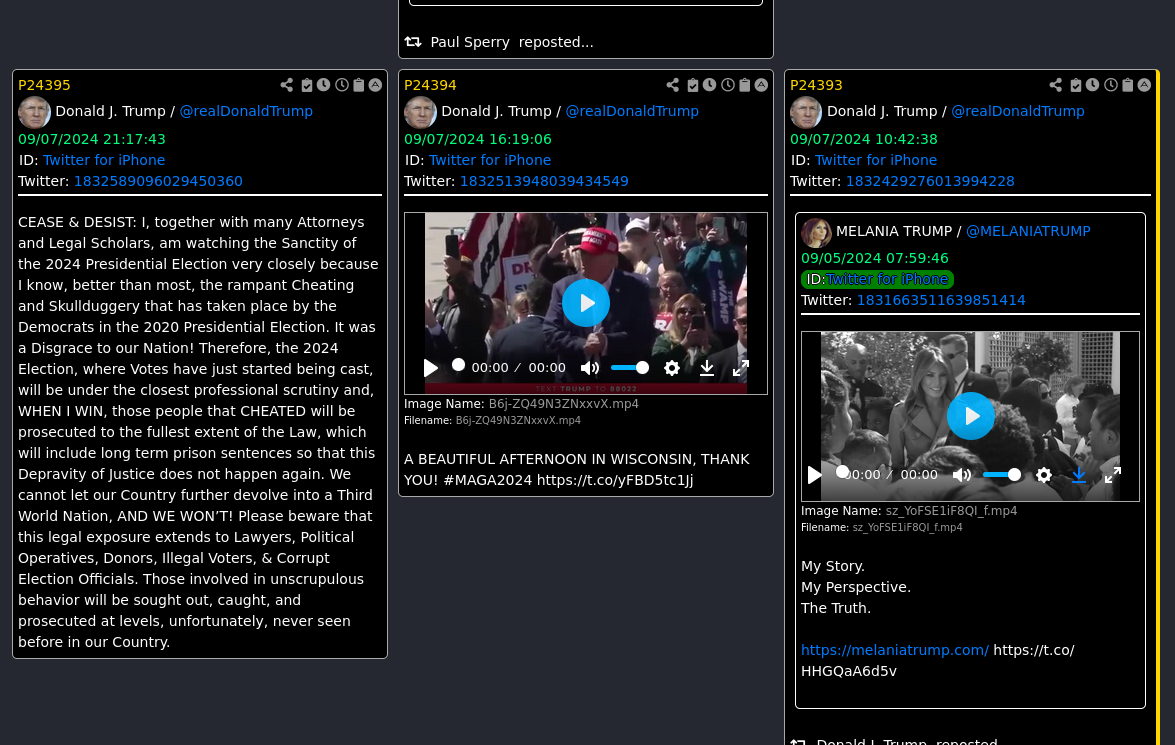Click outline clock icon on post P24393
This screenshot has width=1175, height=745.
pyautogui.click(x=1111, y=85)
